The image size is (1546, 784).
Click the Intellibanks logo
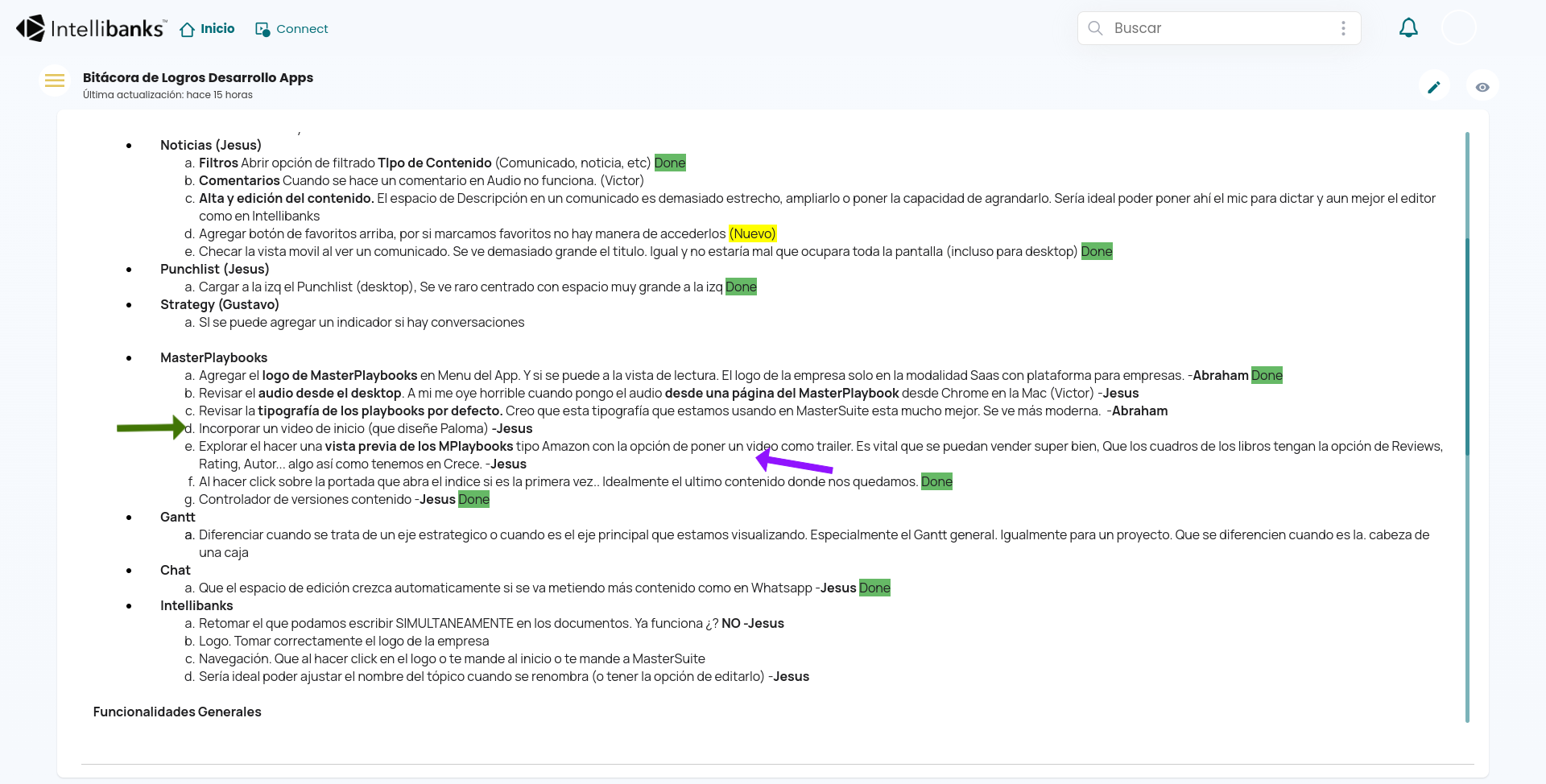click(x=91, y=28)
